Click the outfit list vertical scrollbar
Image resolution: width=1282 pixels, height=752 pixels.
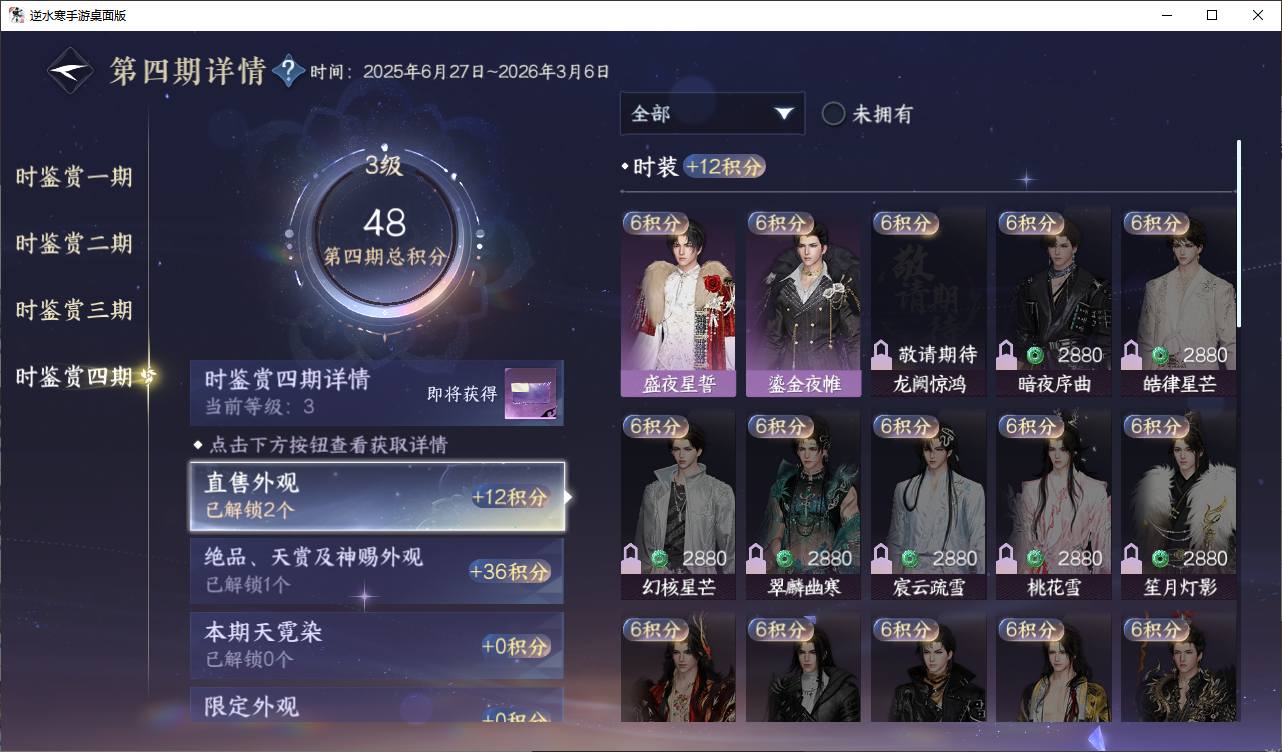tap(1239, 232)
